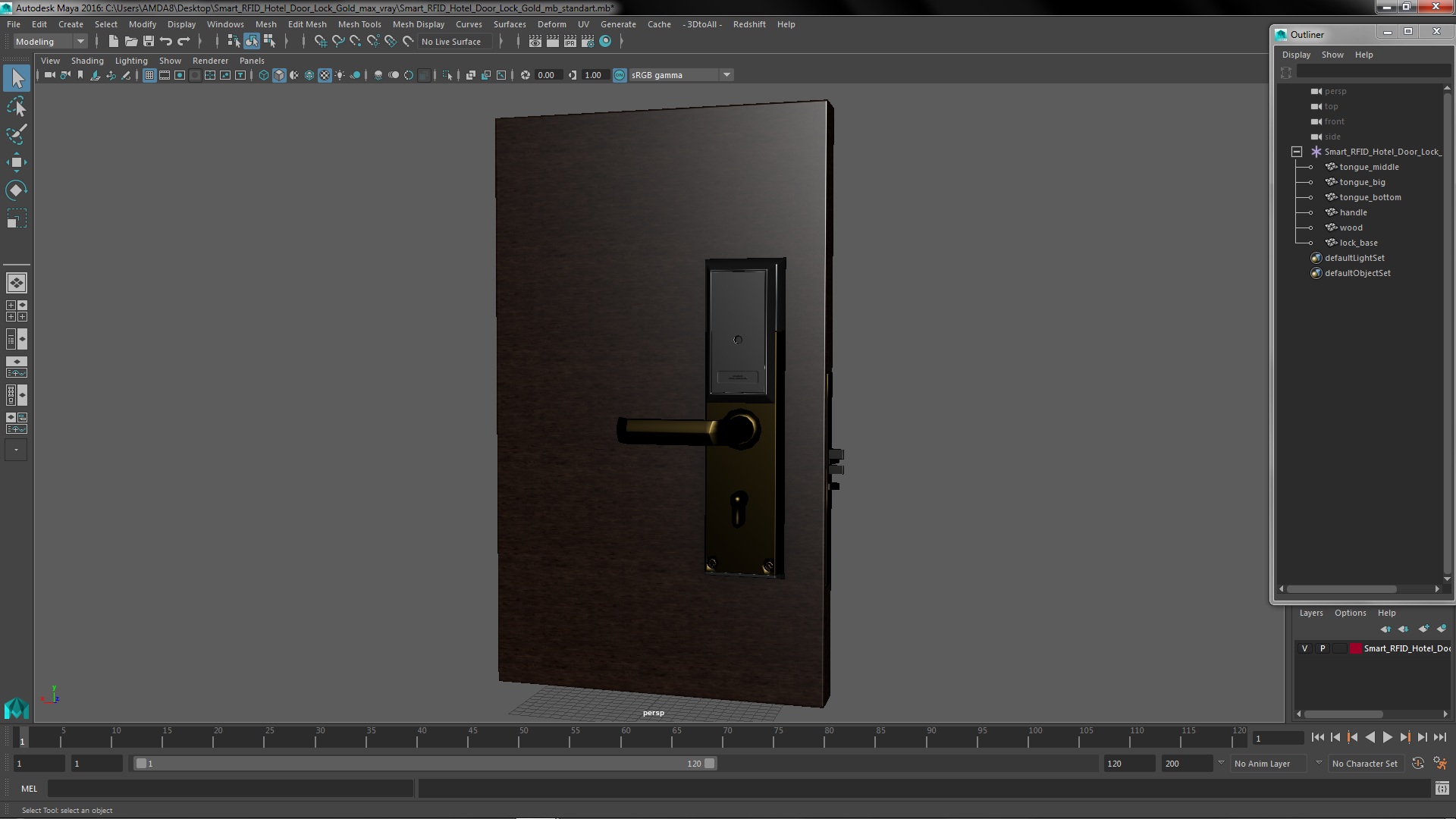Choose the Rotate tool
The image size is (1456, 819).
pyautogui.click(x=16, y=190)
